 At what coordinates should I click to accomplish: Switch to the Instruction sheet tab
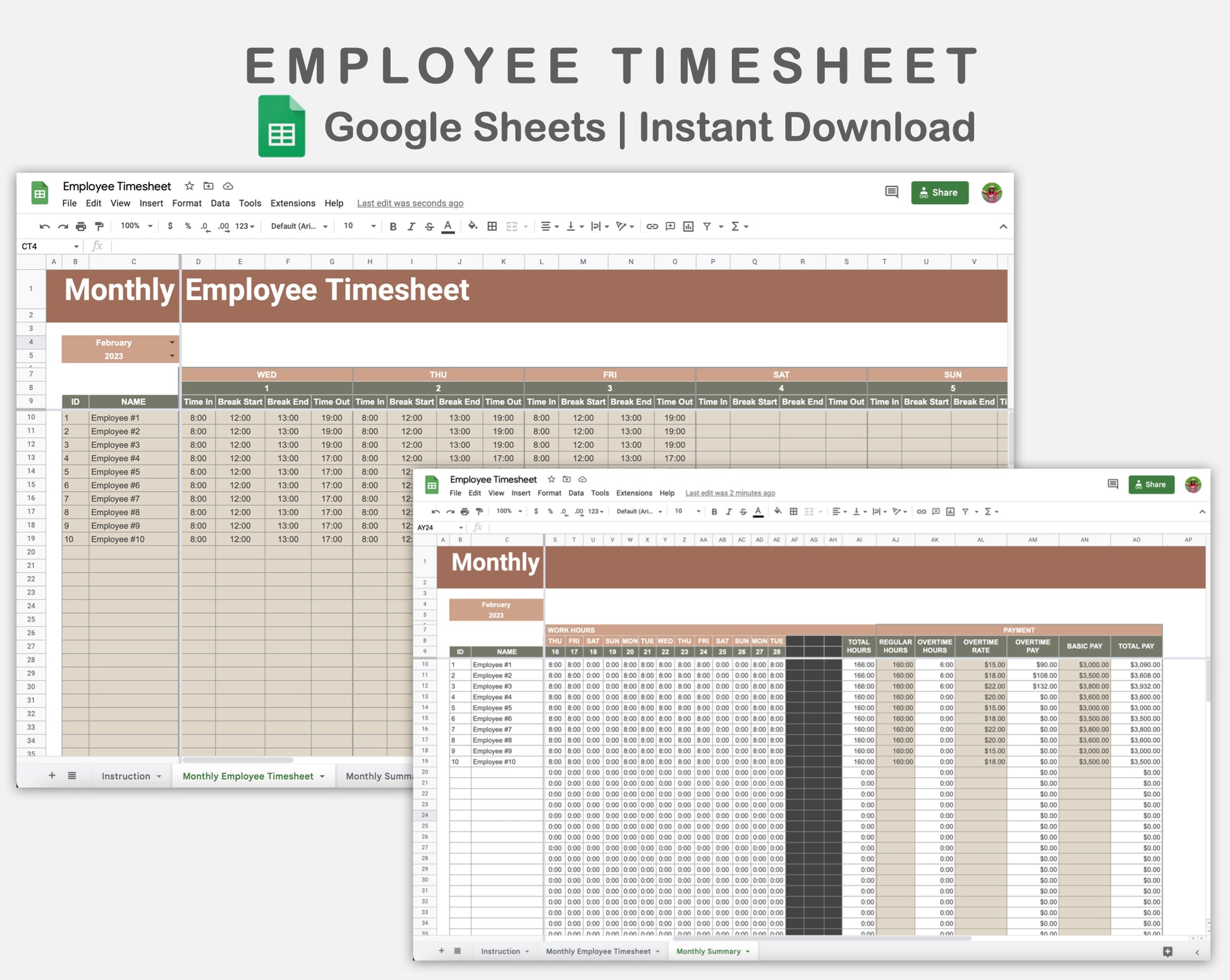click(126, 776)
